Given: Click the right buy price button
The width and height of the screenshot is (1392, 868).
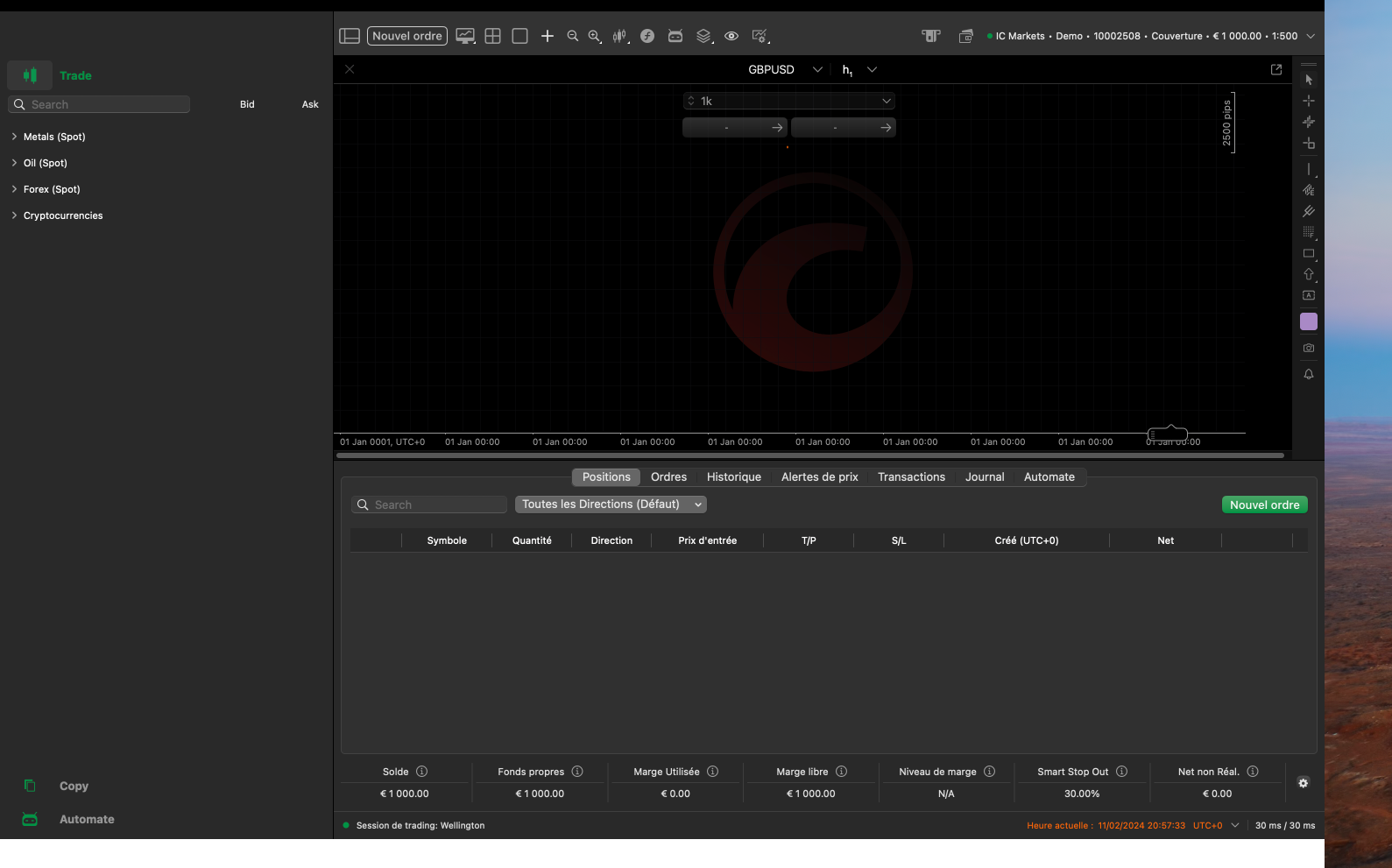Looking at the screenshot, I should (843, 128).
